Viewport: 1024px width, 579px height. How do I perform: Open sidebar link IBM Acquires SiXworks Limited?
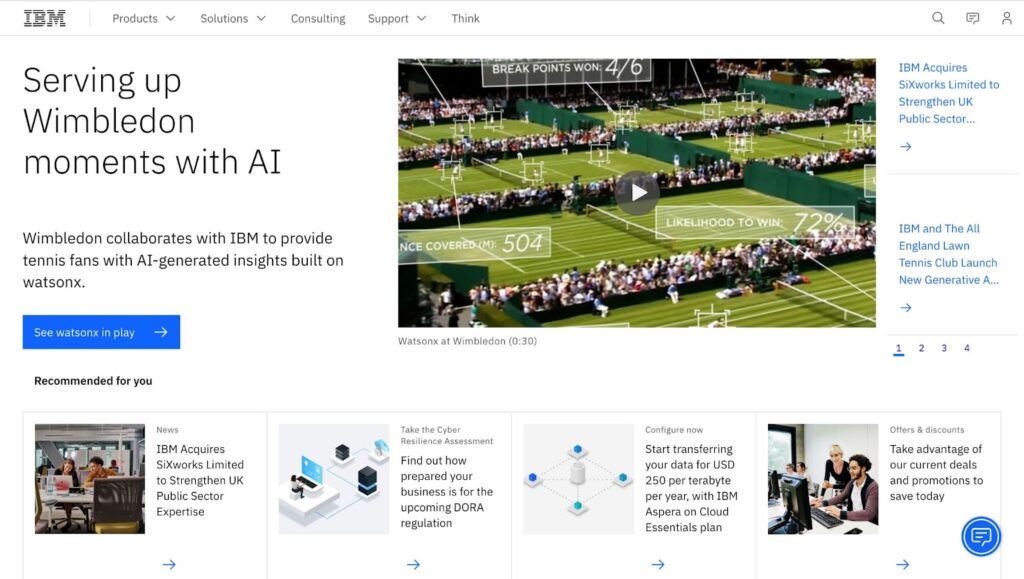[x=949, y=93]
